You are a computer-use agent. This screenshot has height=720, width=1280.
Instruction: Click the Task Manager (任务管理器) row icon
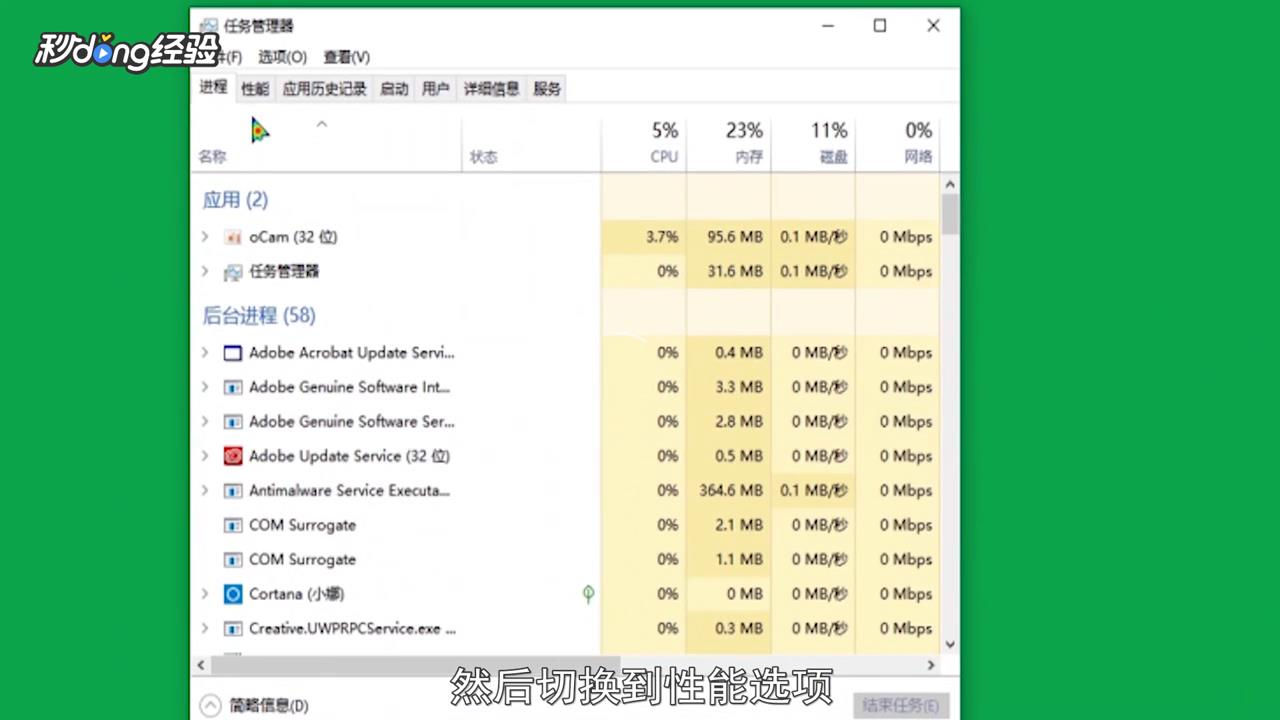coord(233,272)
